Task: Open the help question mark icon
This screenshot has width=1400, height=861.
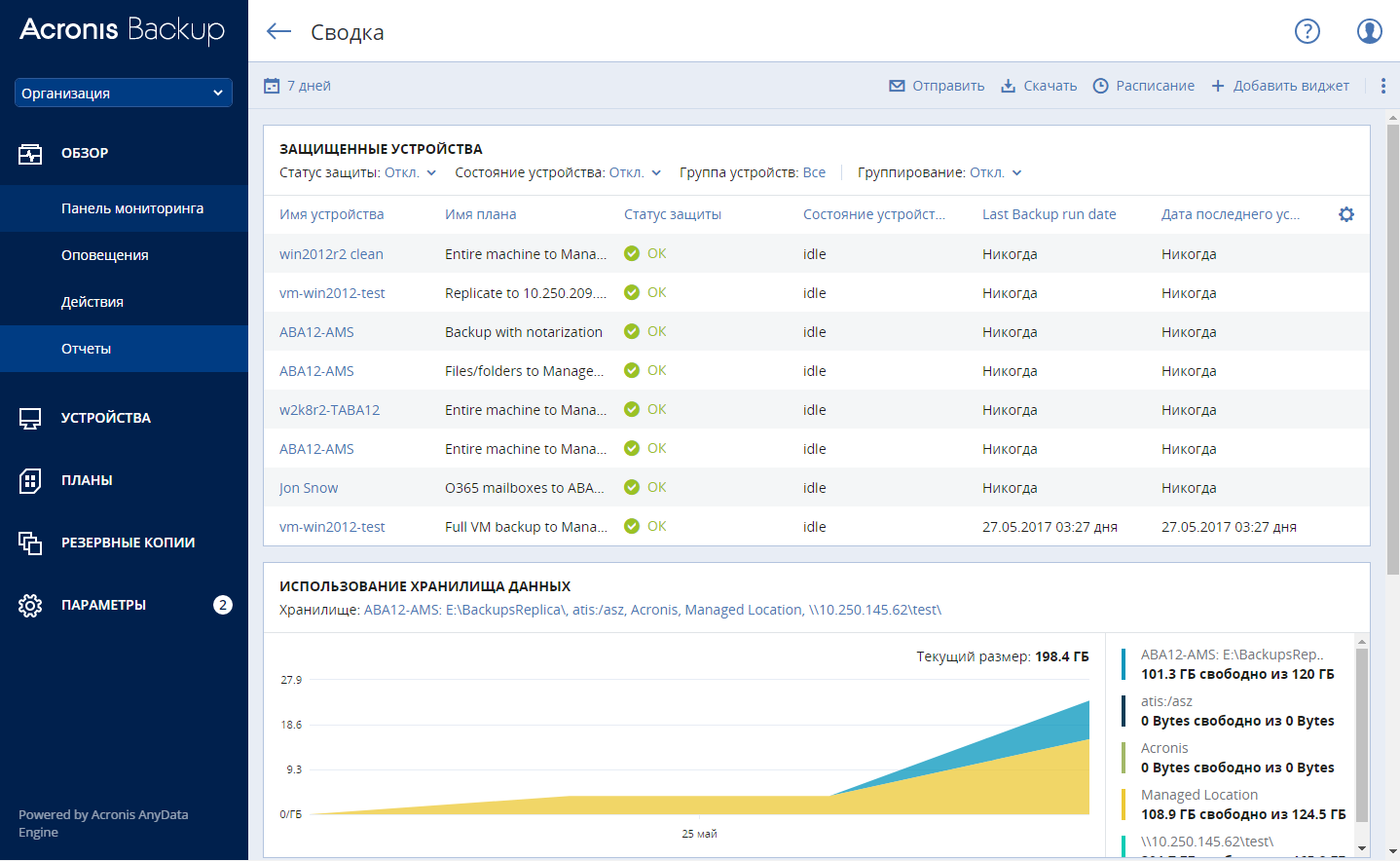Action: pos(1307,31)
